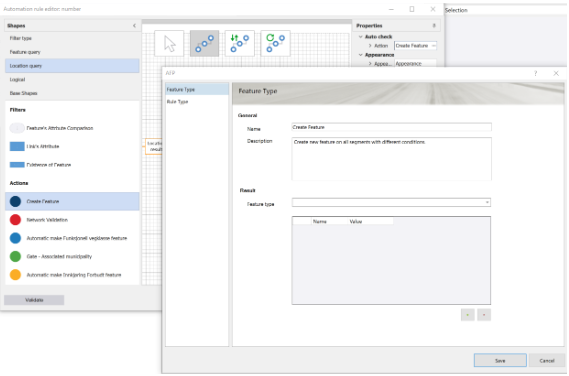Expand the Appearance sub-property row
The height and width of the screenshot is (376, 569).
tap(370, 64)
